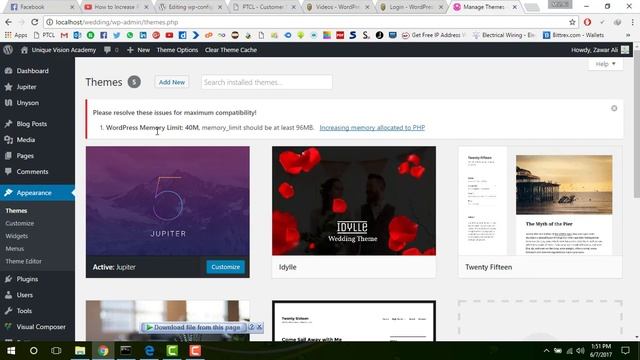Open Theme Editor submenu item

(x=23, y=261)
